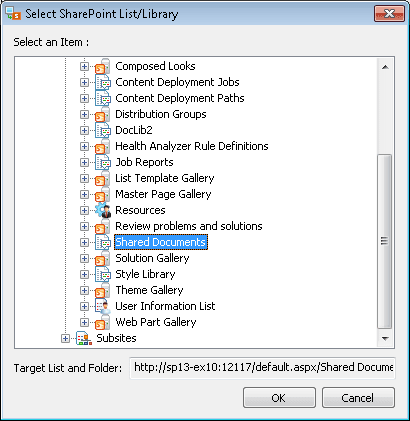The width and height of the screenshot is (410, 421).
Task: Select the DocLib2 library
Action: click(134, 130)
